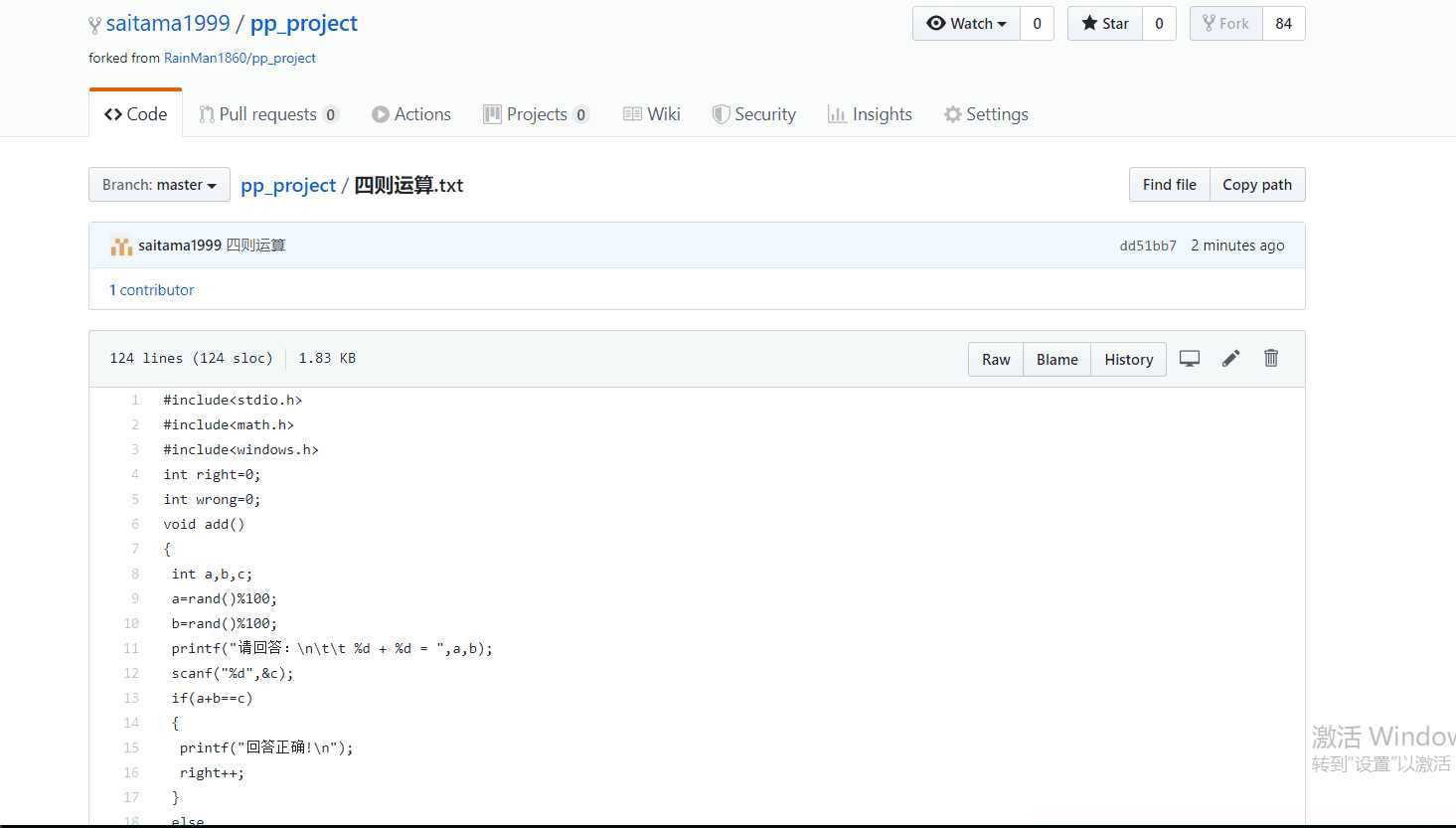Click code line void add()
This screenshot has height=828, width=1456.
pos(204,524)
